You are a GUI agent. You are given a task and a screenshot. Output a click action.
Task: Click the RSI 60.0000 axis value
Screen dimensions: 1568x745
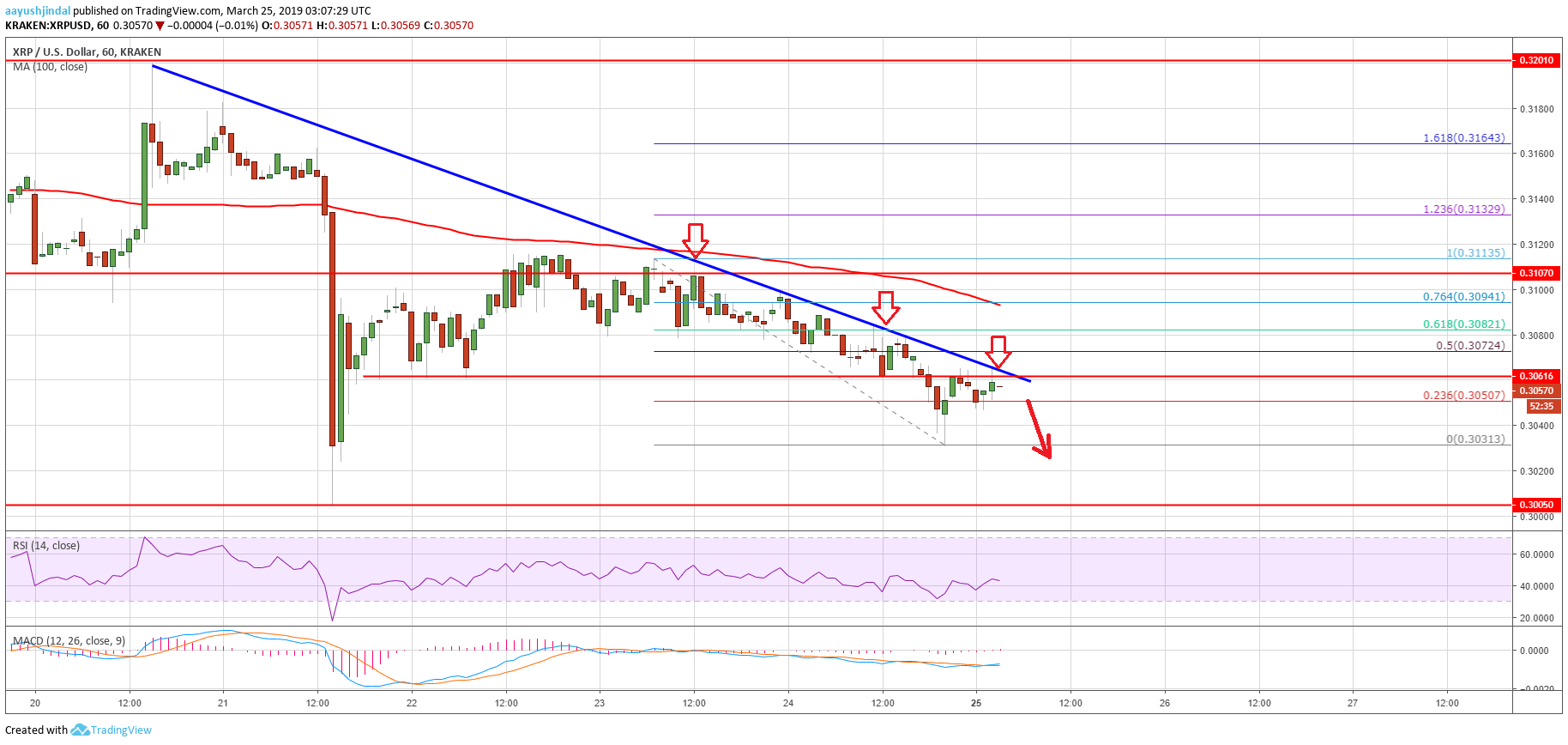1536,554
